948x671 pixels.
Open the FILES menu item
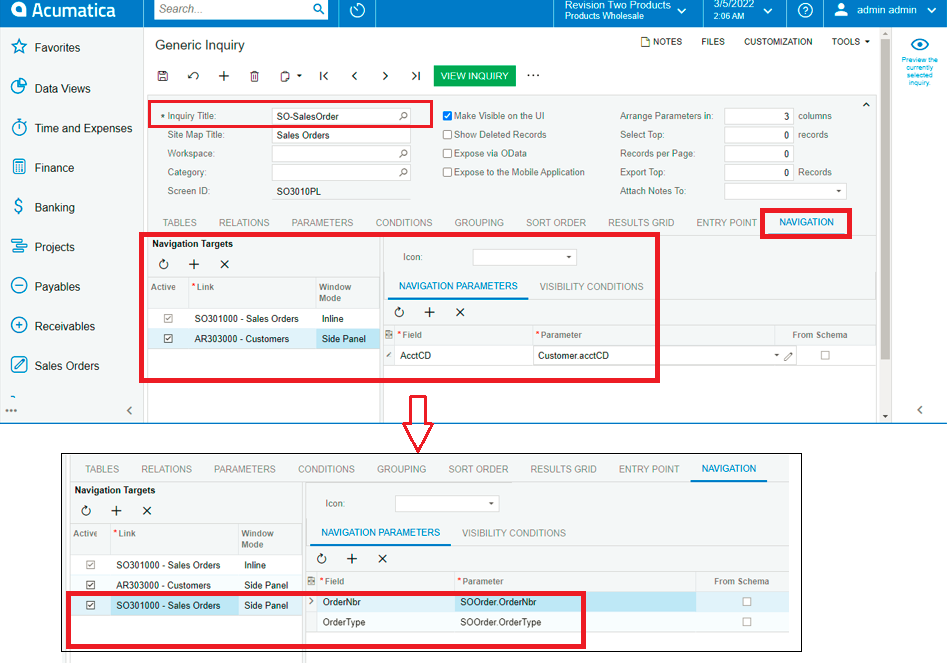[x=713, y=42]
